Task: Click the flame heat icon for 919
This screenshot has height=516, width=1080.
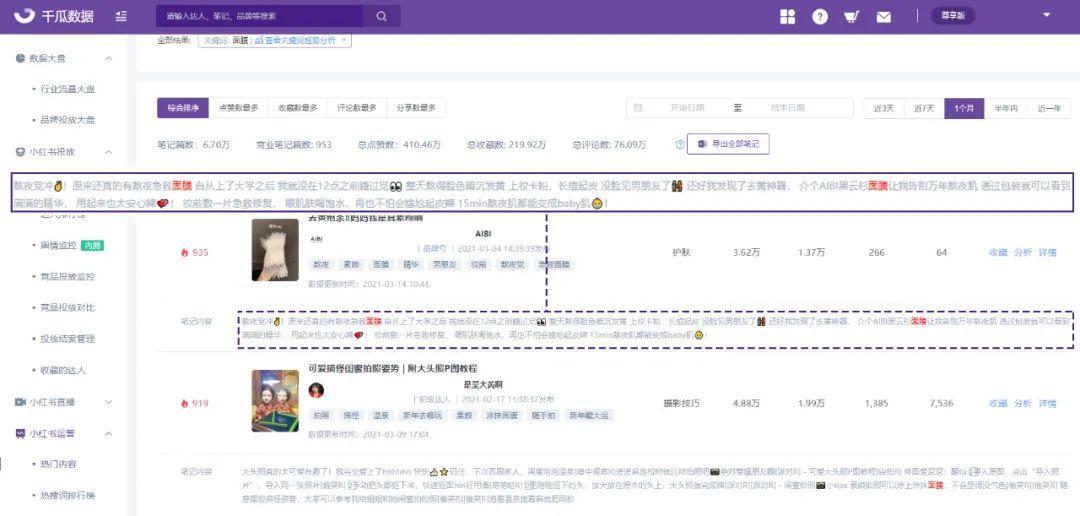Action: (185, 403)
